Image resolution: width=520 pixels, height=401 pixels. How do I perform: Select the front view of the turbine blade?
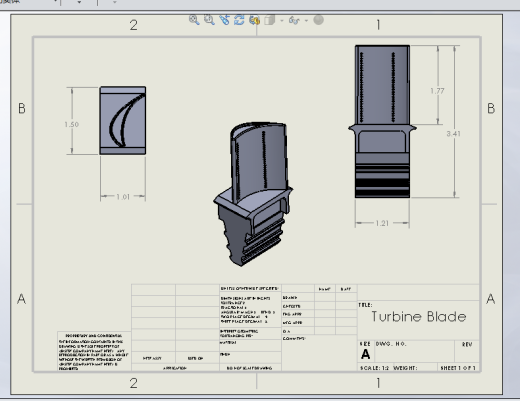click(x=382, y=121)
